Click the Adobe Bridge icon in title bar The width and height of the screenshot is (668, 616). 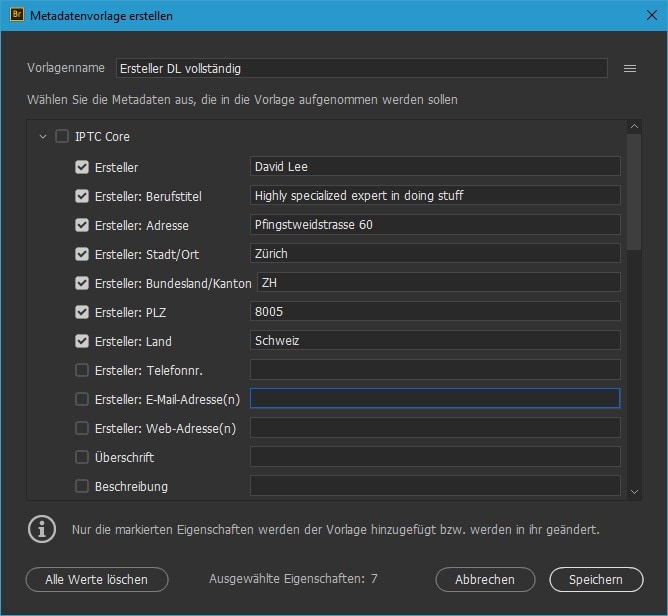14,14
